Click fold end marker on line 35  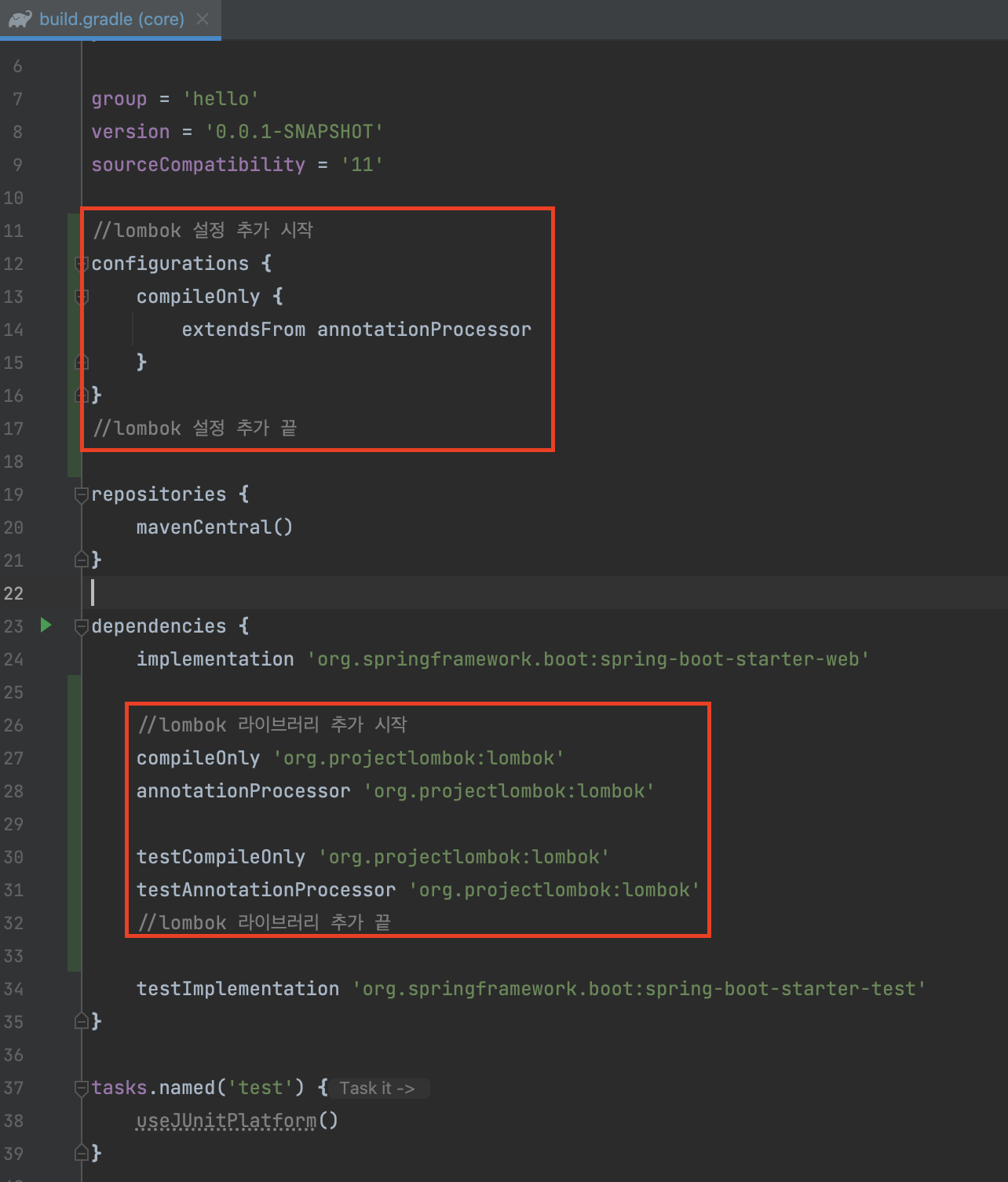[x=82, y=1021]
